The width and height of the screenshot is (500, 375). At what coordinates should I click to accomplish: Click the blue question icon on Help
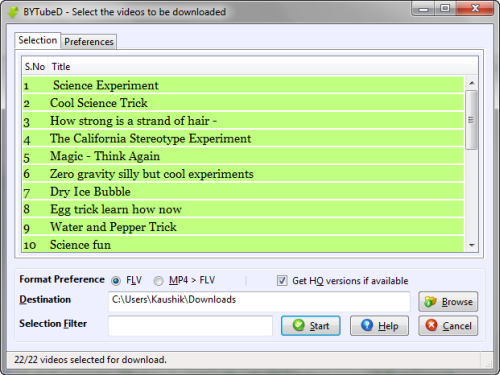(367, 325)
